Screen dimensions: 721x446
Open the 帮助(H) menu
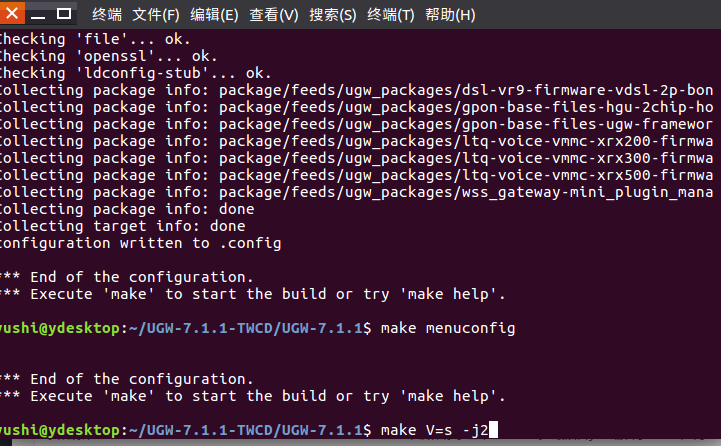coord(450,15)
